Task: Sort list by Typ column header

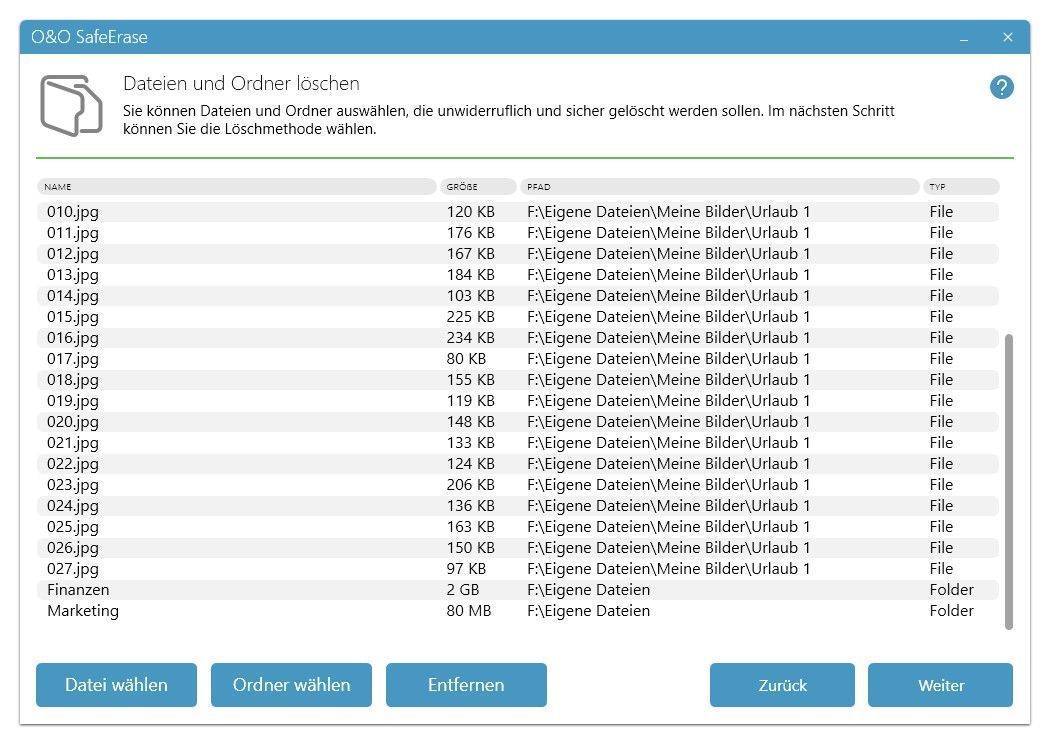Action: pos(960,187)
